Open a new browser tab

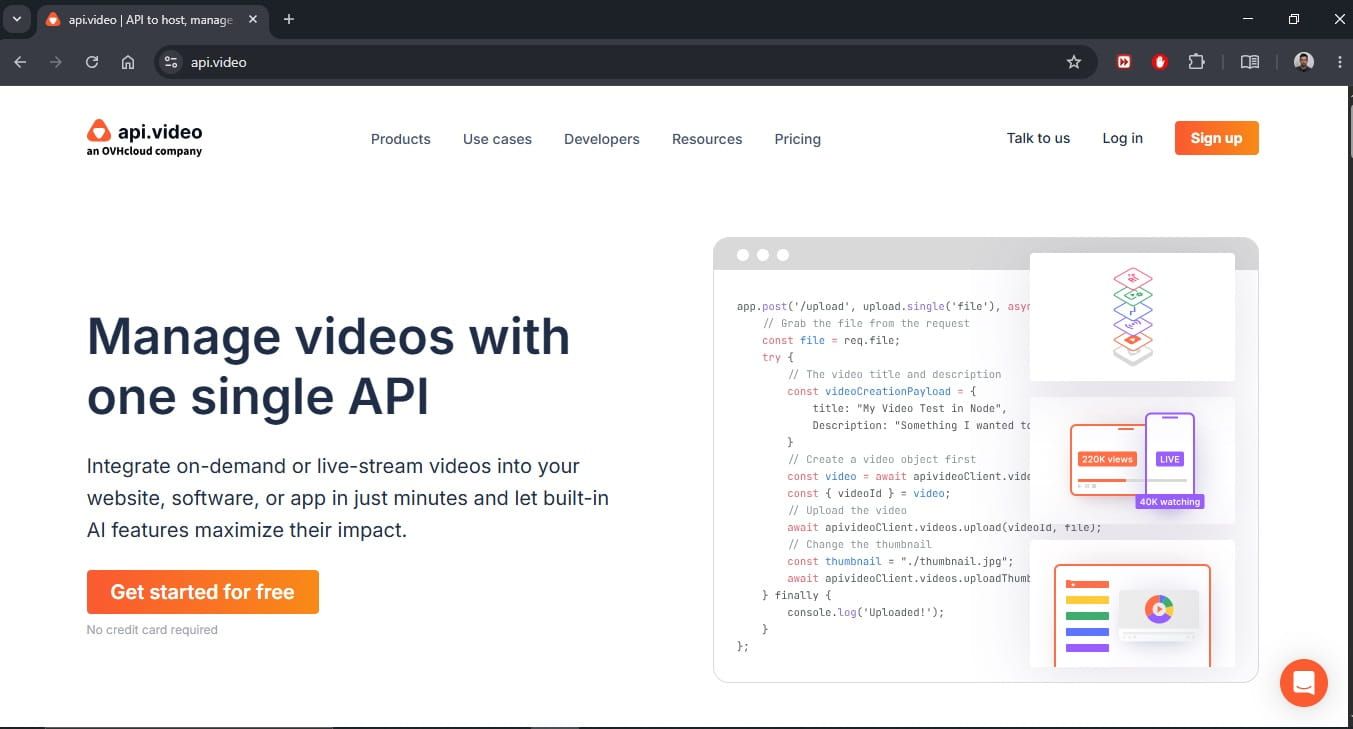(x=289, y=19)
